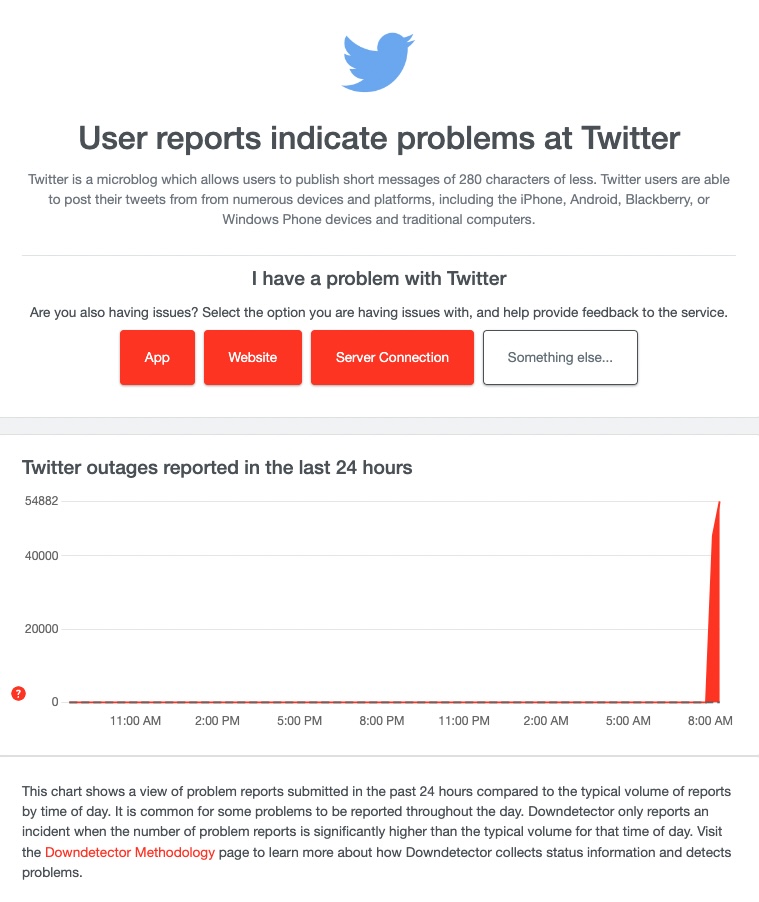Click the red outage spike on chart
This screenshot has width=759, height=902.
714,620
